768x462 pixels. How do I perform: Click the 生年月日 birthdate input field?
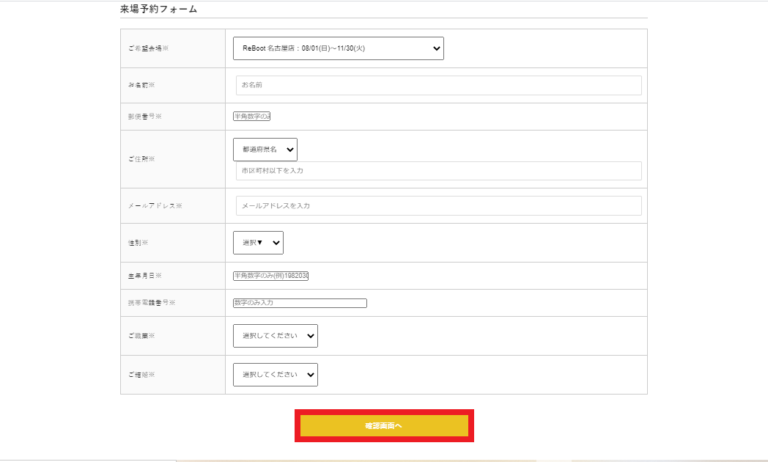pos(271,276)
